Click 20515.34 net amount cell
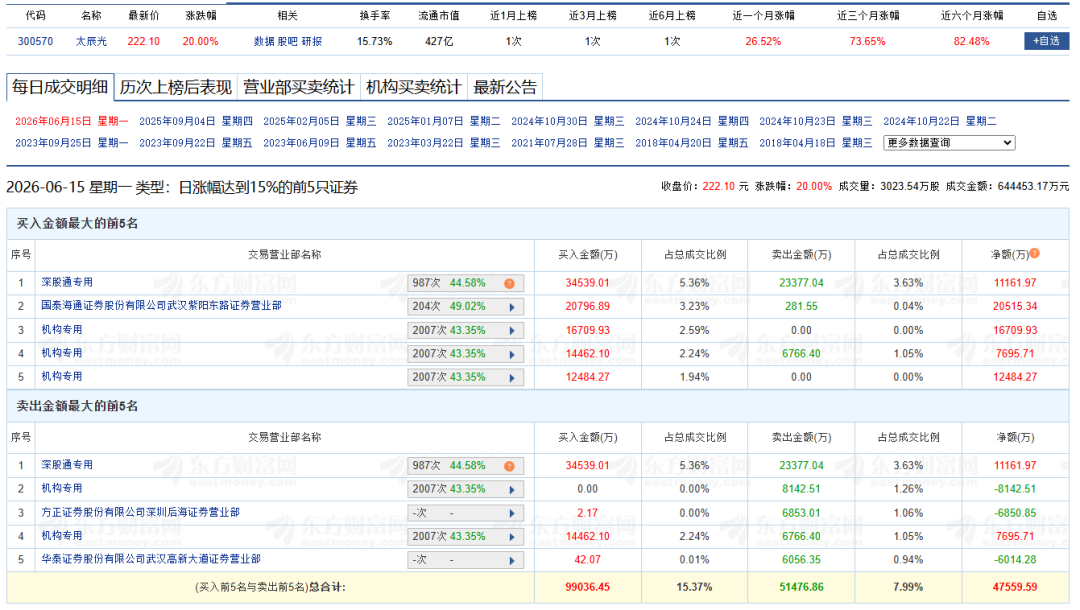 tap(1015, 306)
